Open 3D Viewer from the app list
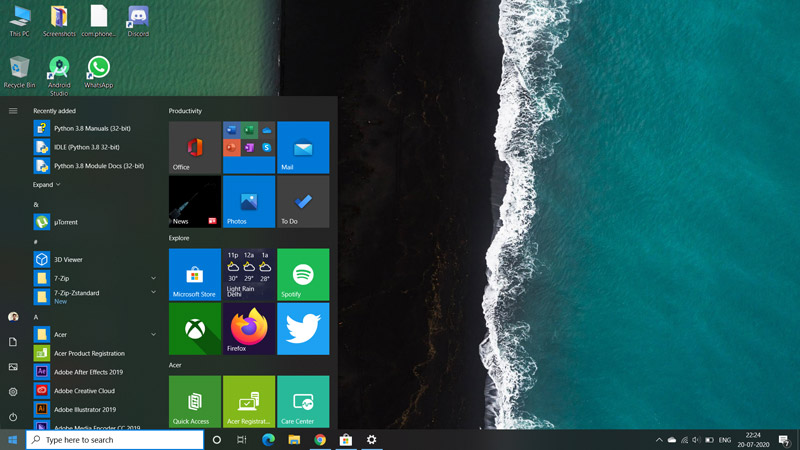This screenshot has width=800, height=450. pos(95,259)
